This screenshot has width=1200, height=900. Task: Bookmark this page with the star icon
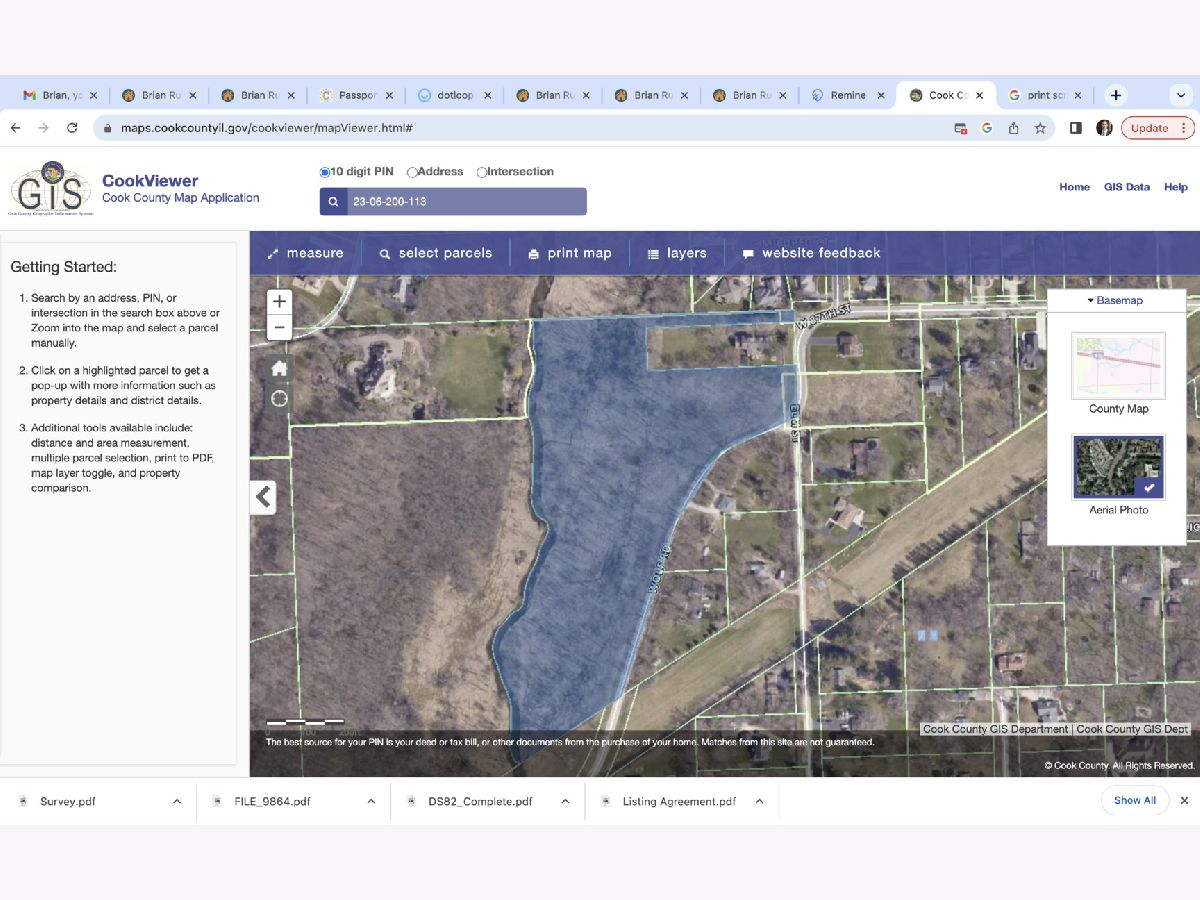pos(1040,128)
